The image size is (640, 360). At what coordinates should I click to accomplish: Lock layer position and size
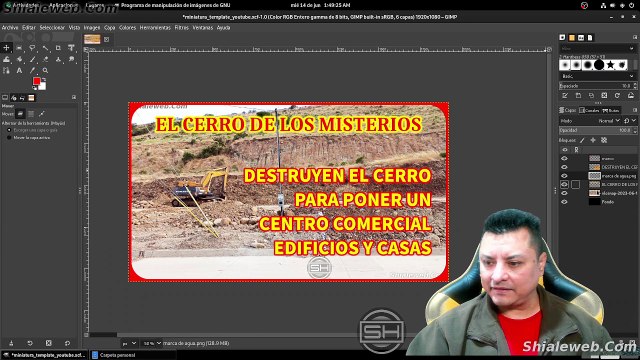[x=593, y=140]
